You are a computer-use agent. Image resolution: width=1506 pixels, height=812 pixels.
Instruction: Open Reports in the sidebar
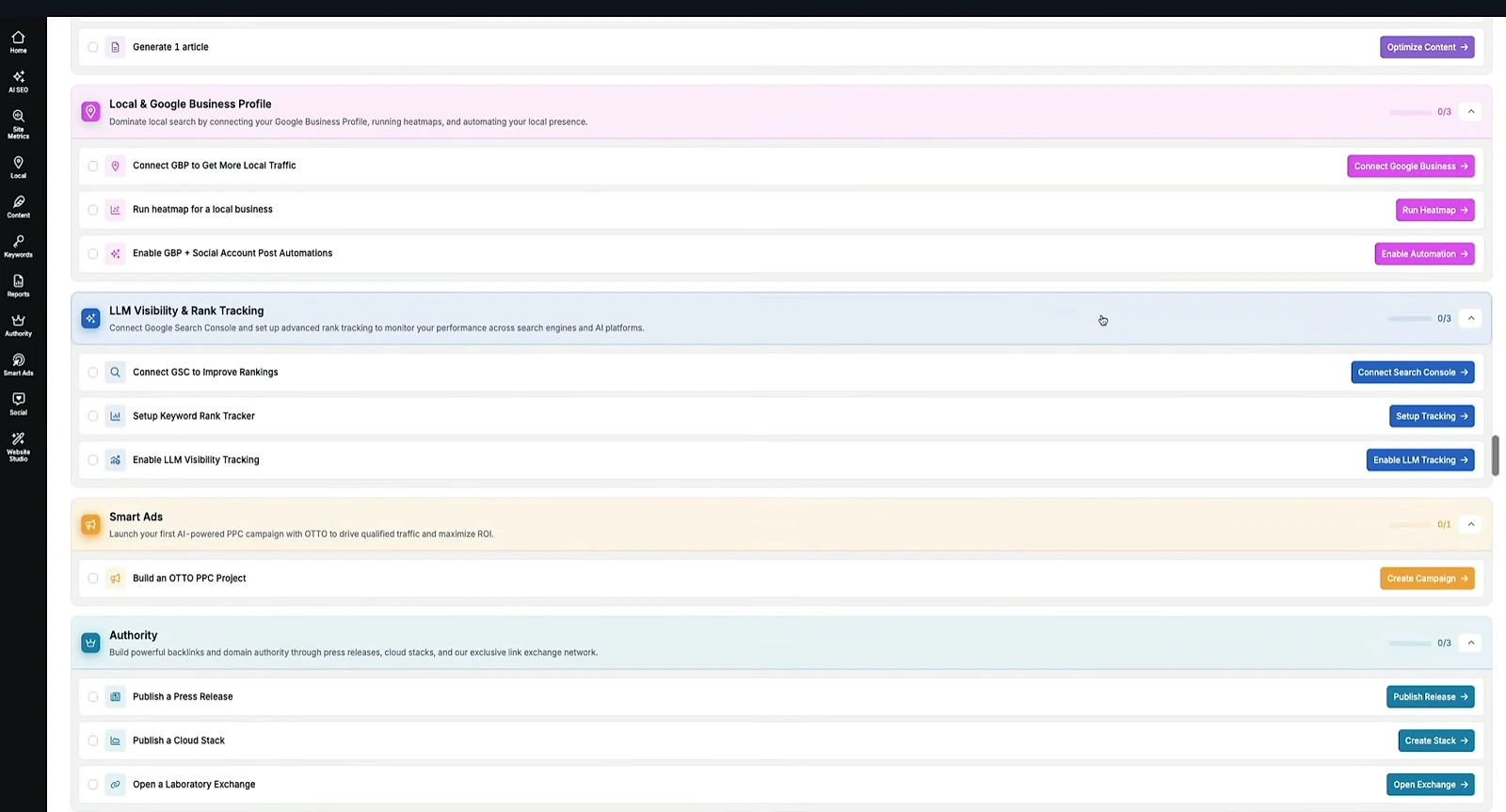tap(18, 286)
